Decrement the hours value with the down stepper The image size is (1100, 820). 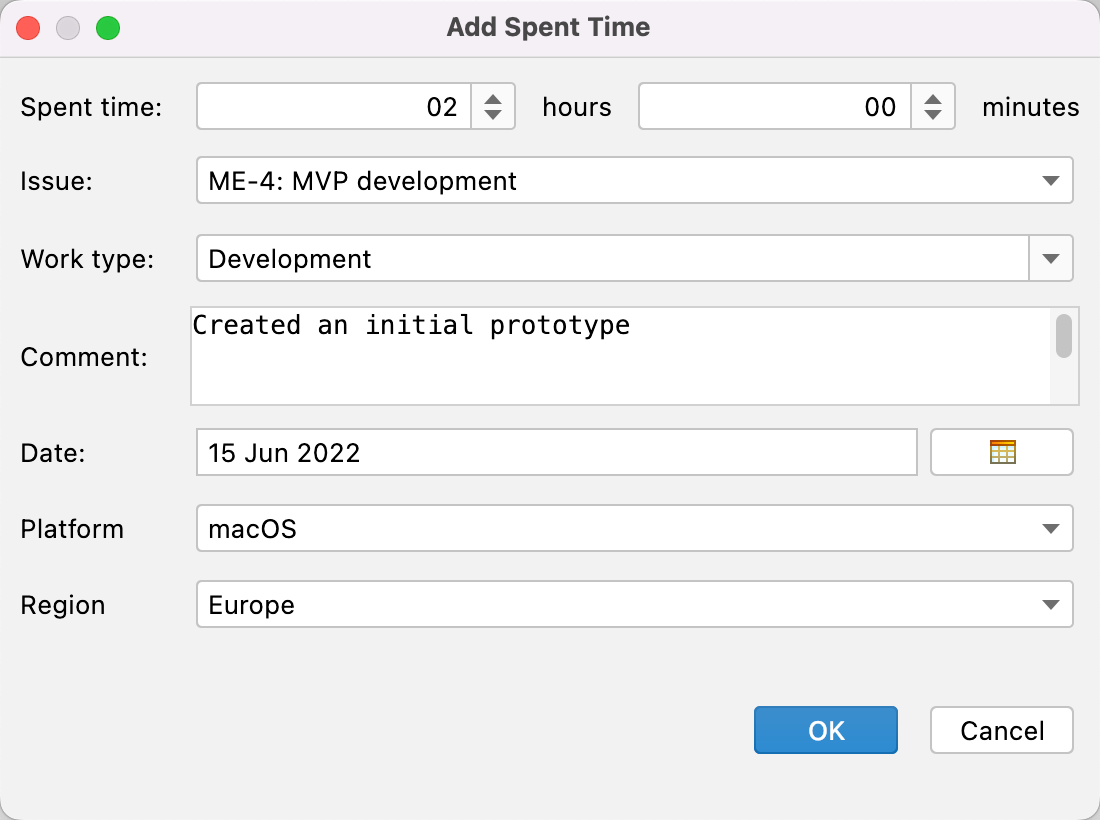pos(492,114)
